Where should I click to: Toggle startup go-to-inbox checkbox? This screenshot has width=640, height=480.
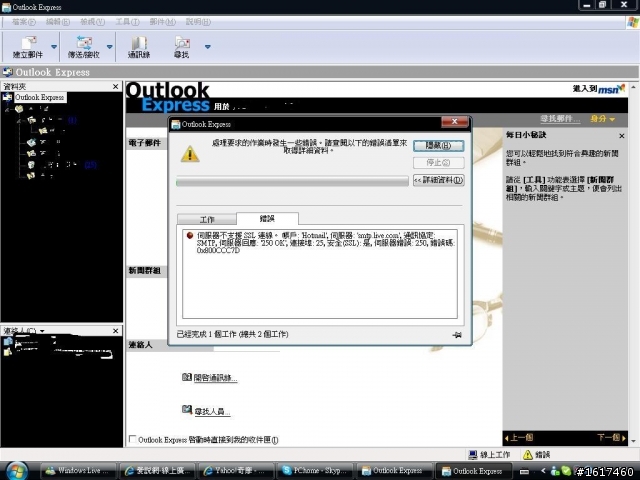132,439
